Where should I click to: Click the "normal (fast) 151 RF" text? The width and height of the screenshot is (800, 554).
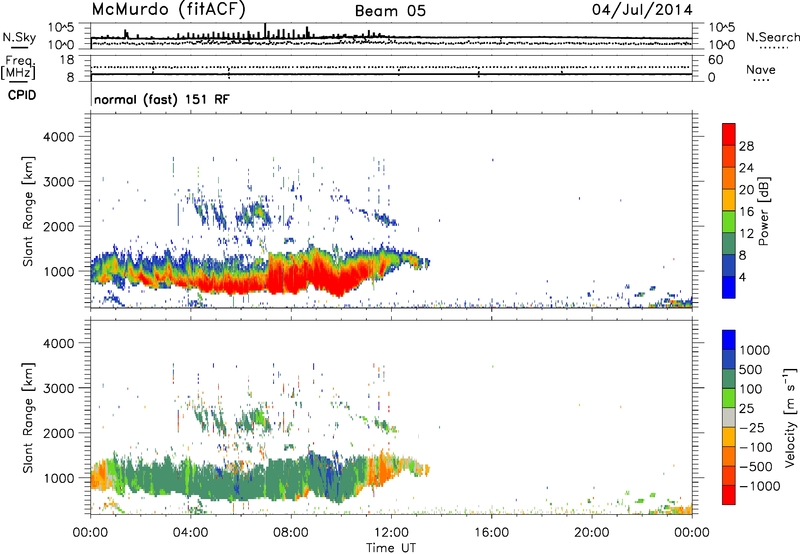[x=162, y=99]
